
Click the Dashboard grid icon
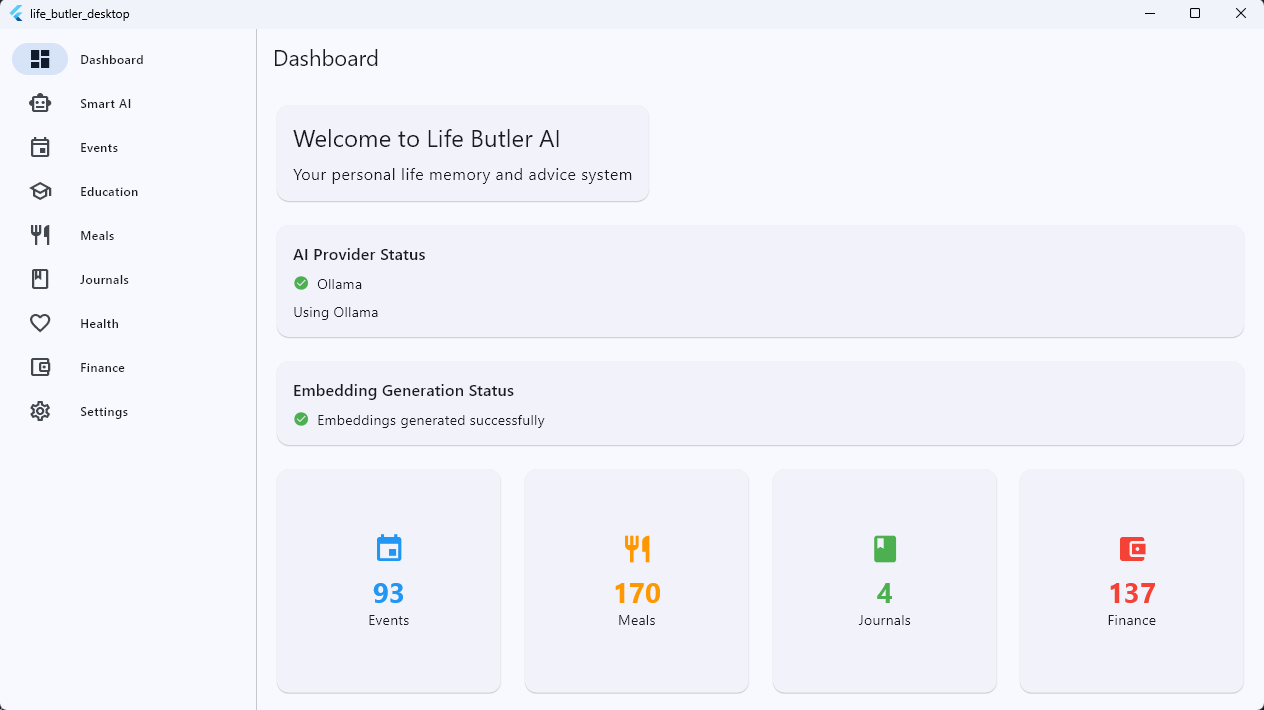coord(40,59)
